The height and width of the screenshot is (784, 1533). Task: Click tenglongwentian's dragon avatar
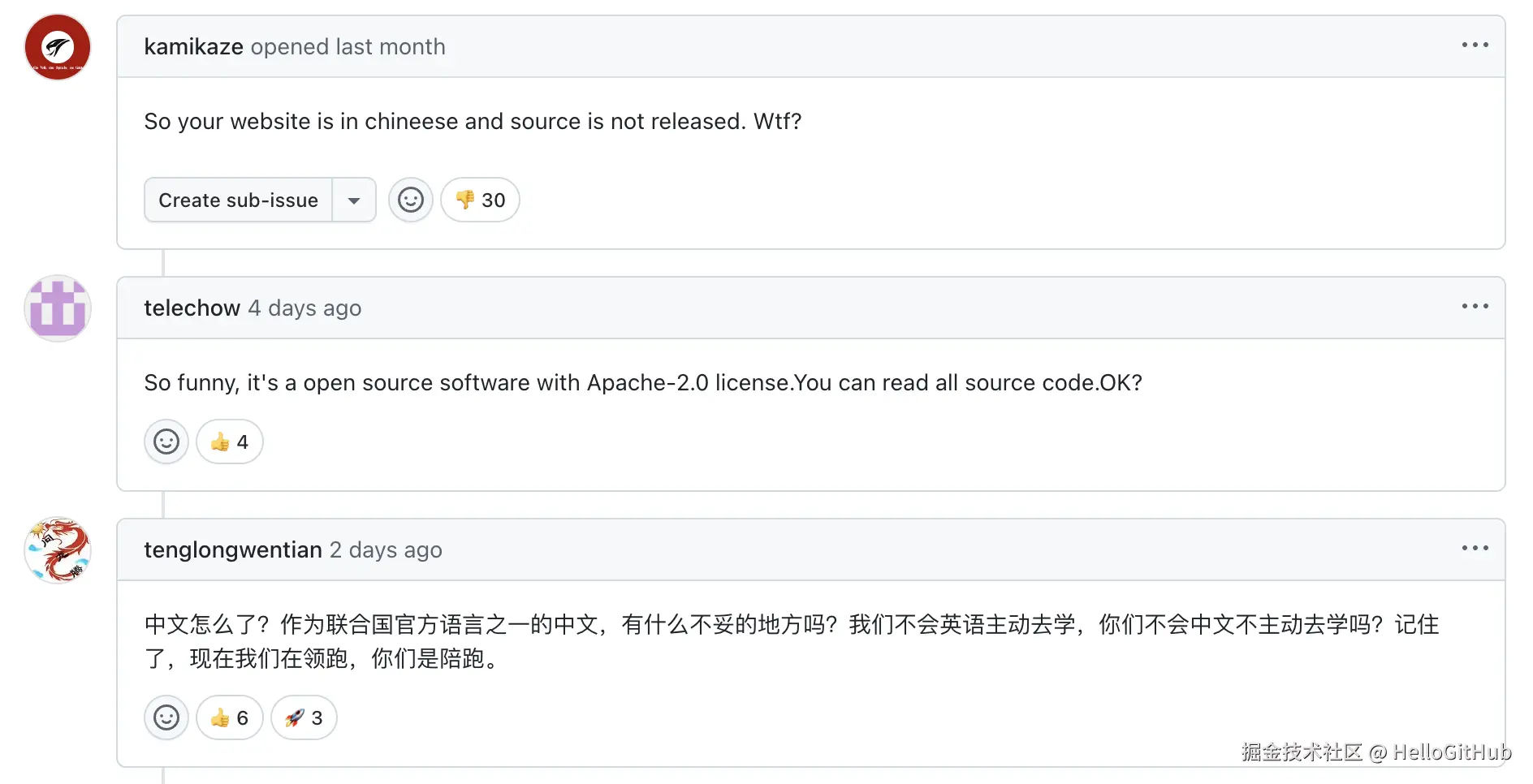coord(58,550)
